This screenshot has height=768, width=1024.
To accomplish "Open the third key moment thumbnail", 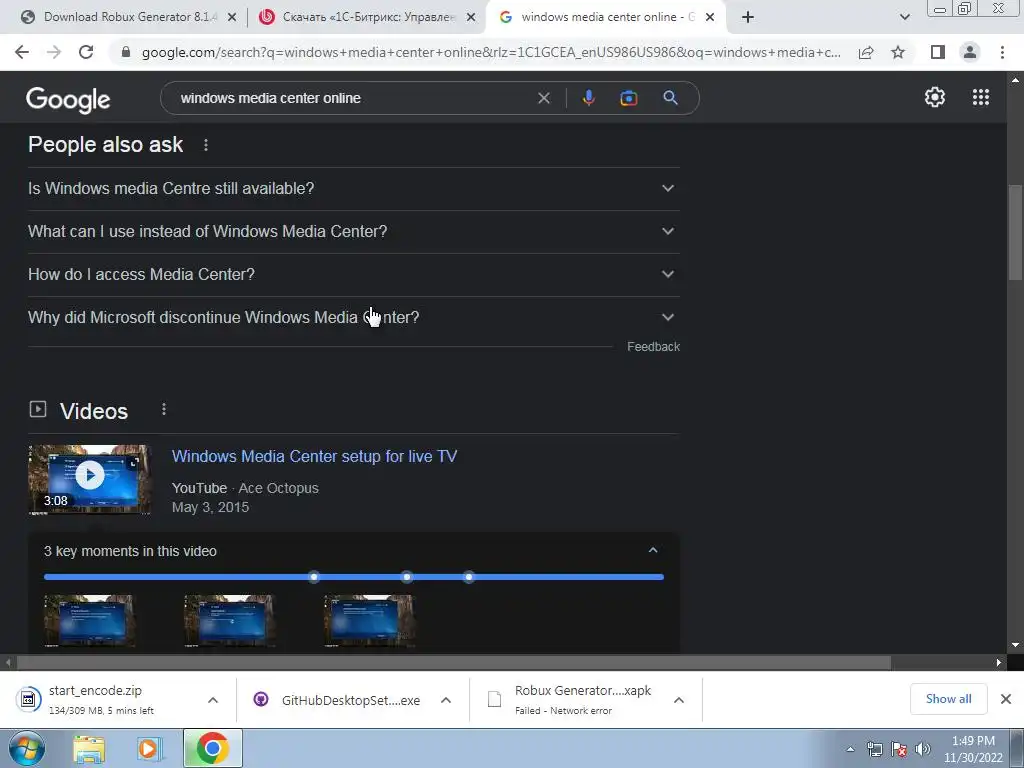I will [x=370, y=620].
